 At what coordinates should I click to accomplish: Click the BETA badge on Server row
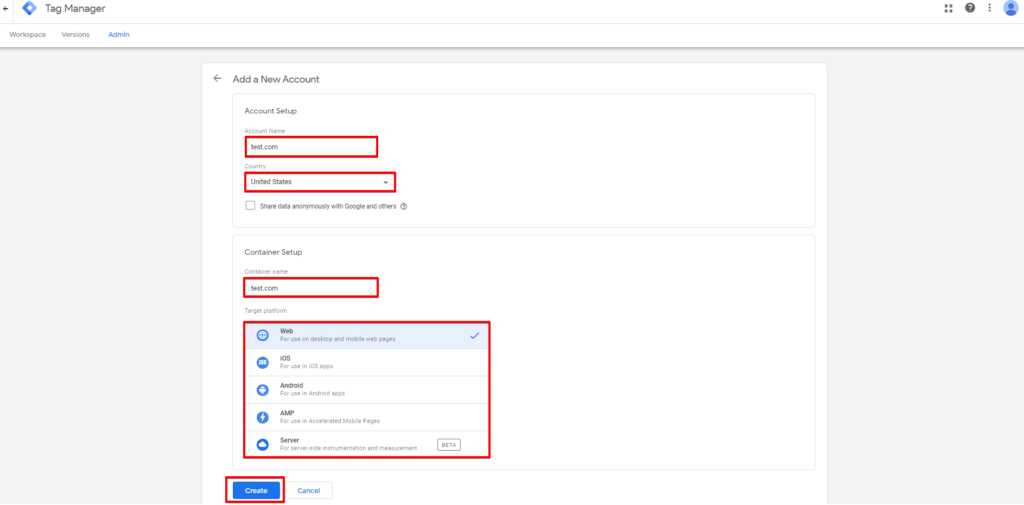pyautogui.click(x=449, y=445)
